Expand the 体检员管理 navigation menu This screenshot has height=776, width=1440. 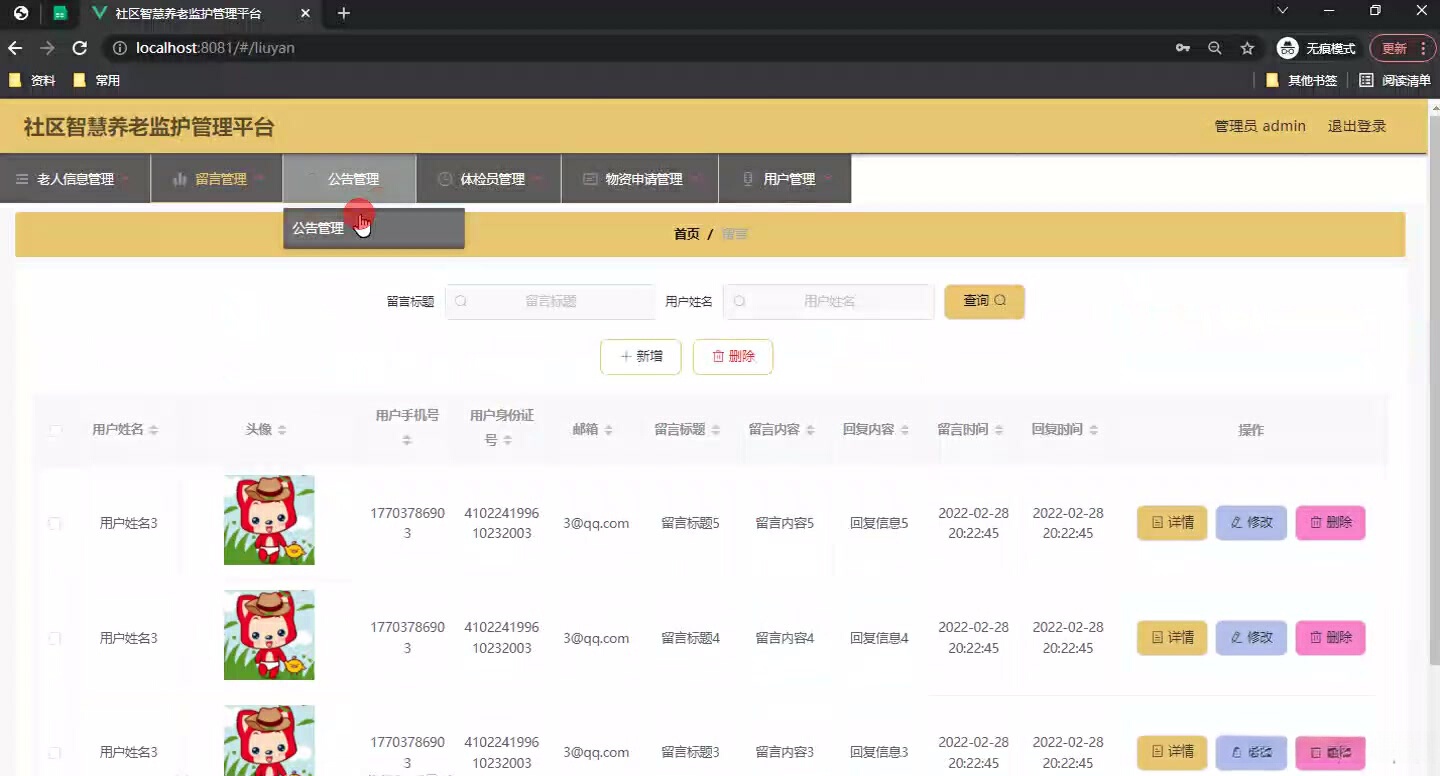489,179
